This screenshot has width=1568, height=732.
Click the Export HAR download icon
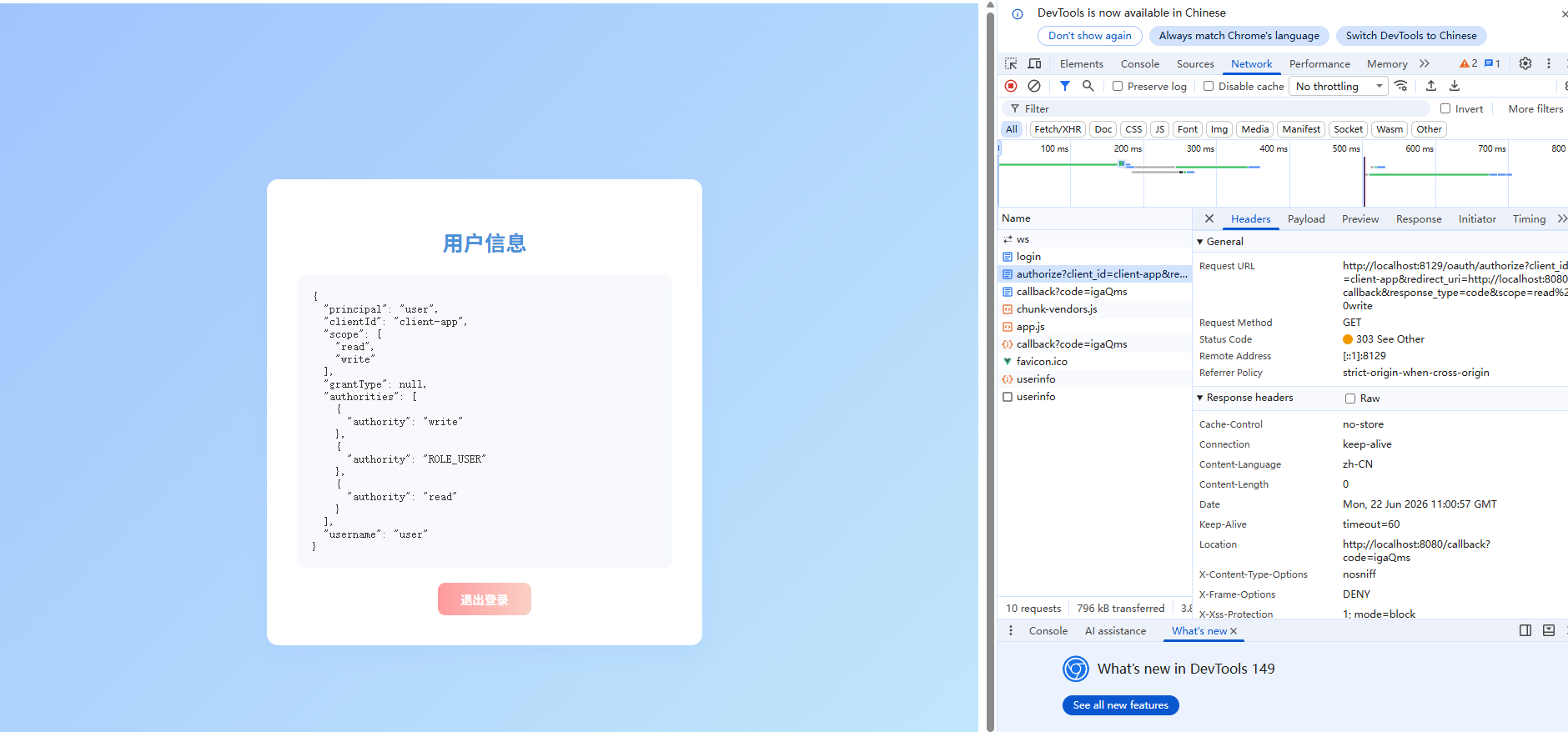tap(1455, 86)
